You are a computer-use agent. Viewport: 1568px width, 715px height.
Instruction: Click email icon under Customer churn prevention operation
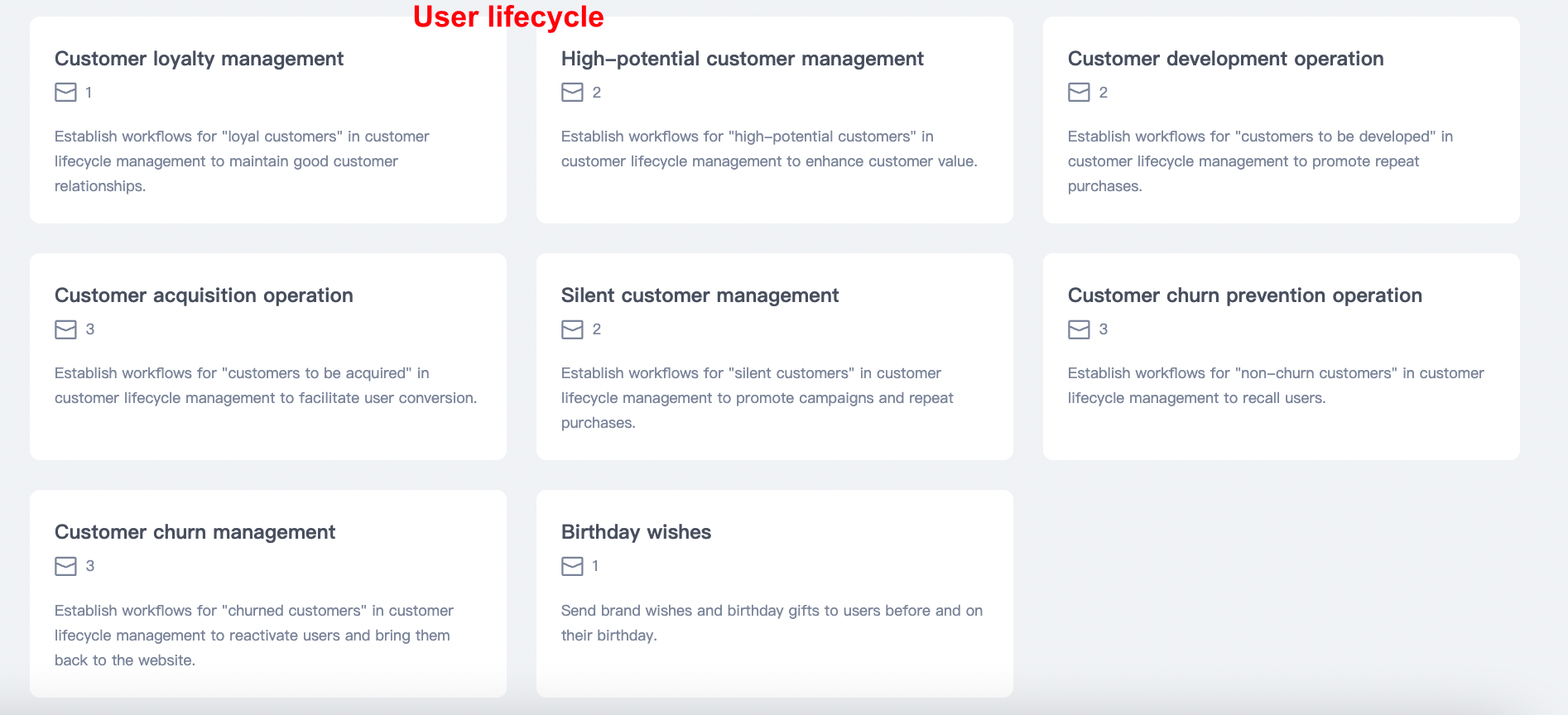click(1079, 329)
